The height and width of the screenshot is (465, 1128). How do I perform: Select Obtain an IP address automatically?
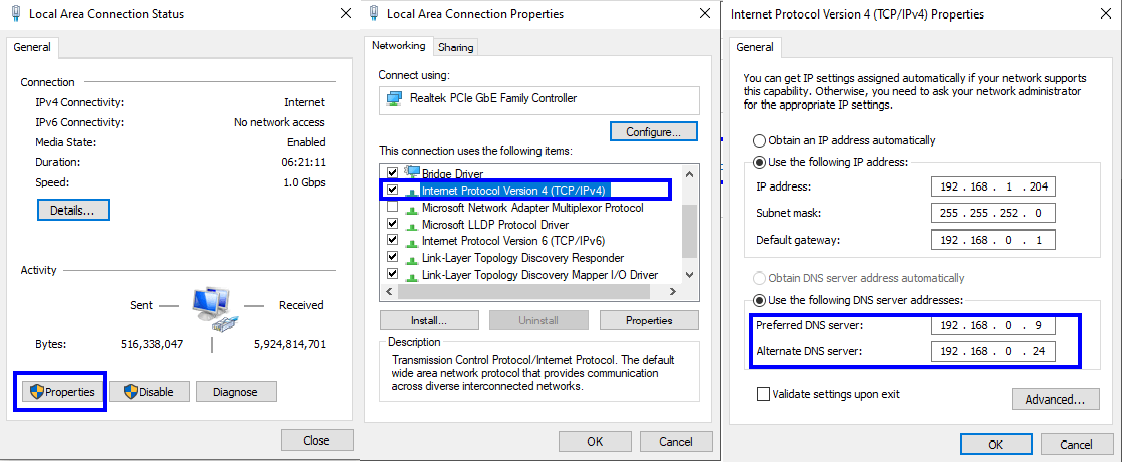point(759,140)
